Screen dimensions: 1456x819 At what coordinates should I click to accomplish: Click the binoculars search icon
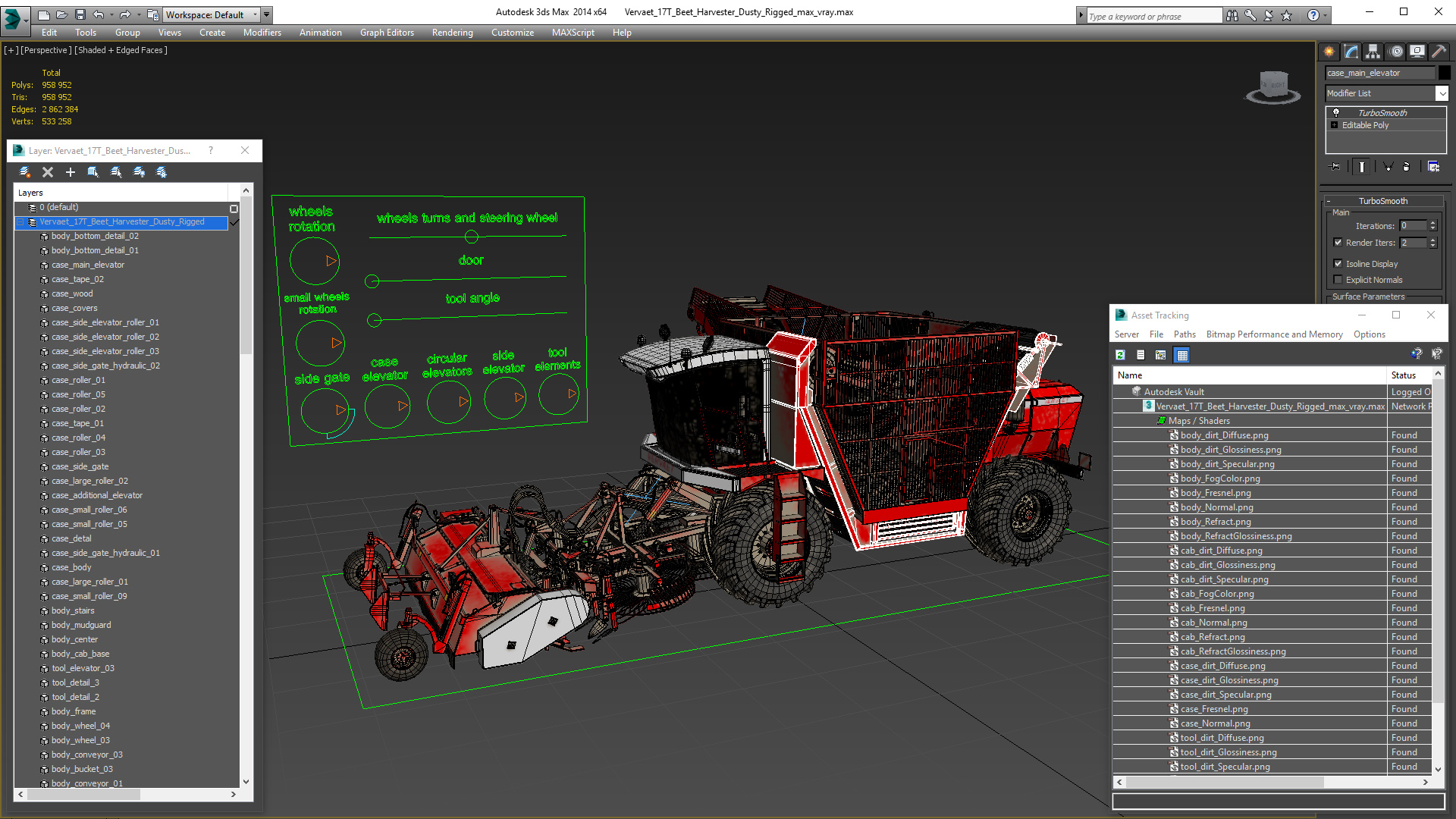[x=1232, y=15]
